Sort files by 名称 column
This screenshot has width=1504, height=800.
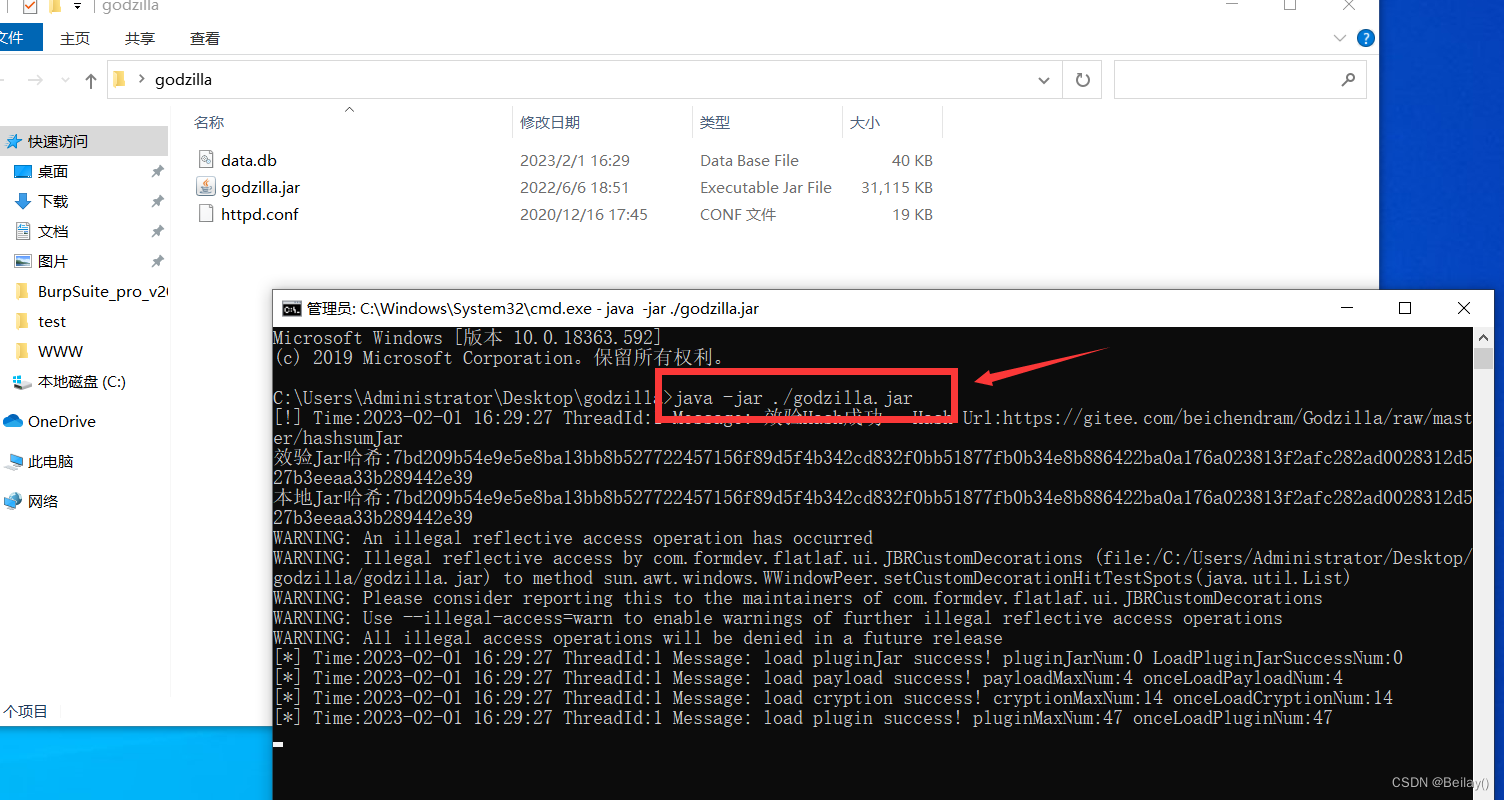click(209, 122)
